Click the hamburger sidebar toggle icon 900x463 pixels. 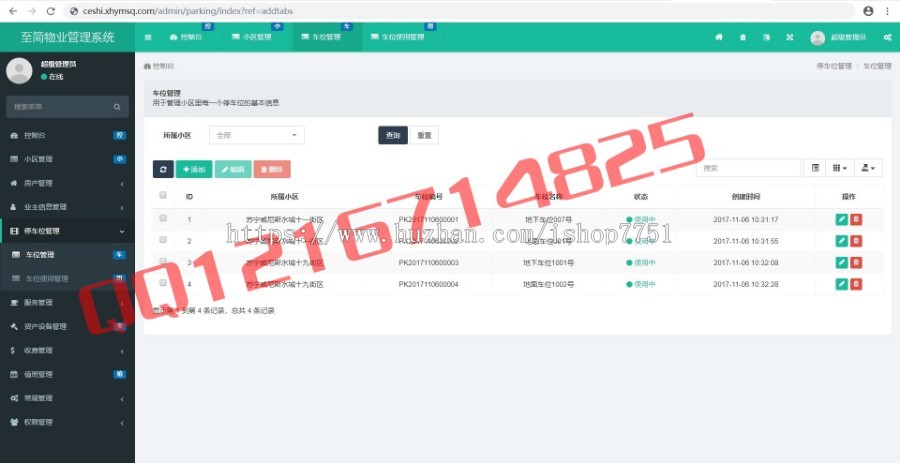click(148, 37)
